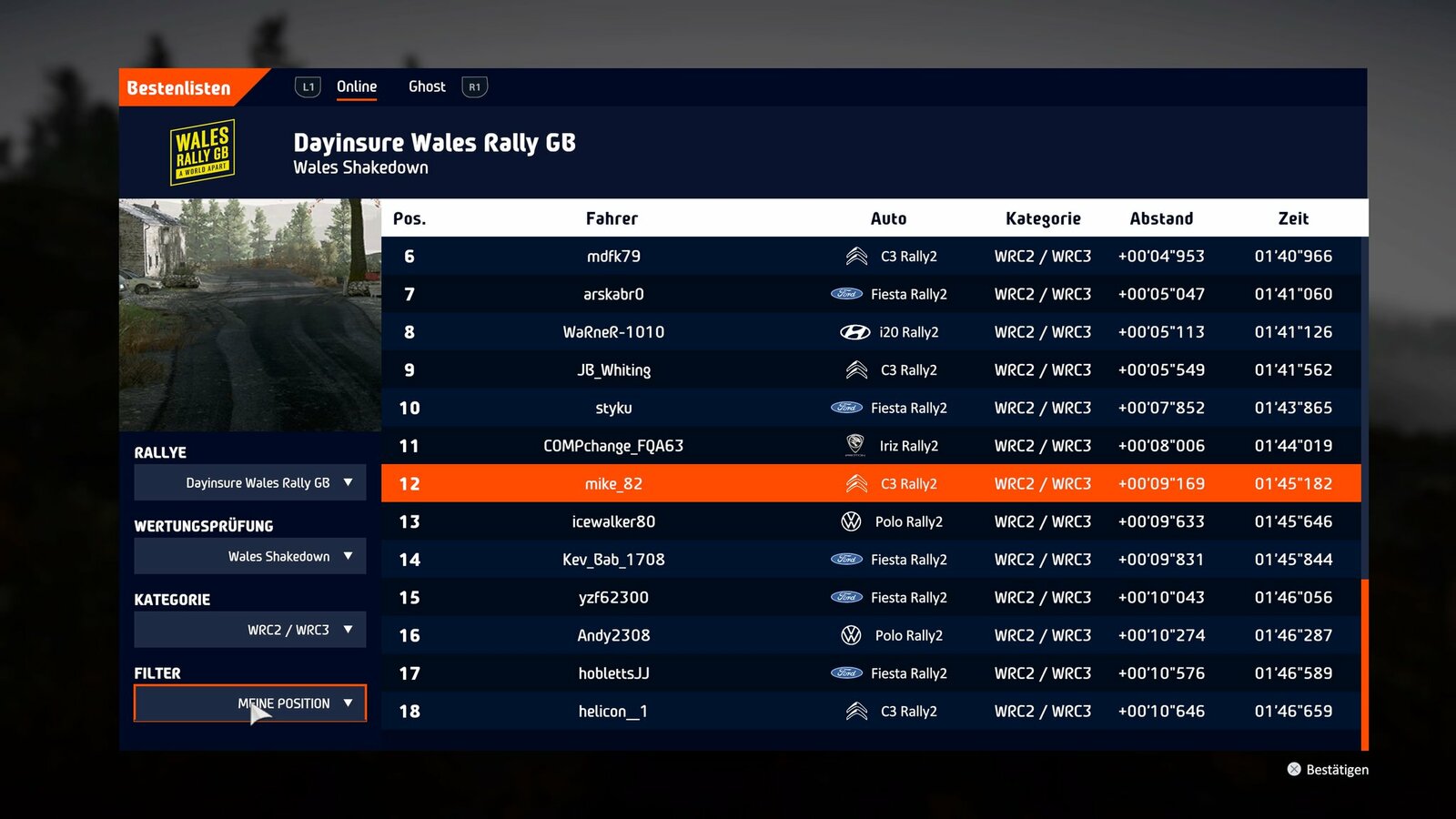
Task: Select driver name arskabr0
Action: click(613, 294)
